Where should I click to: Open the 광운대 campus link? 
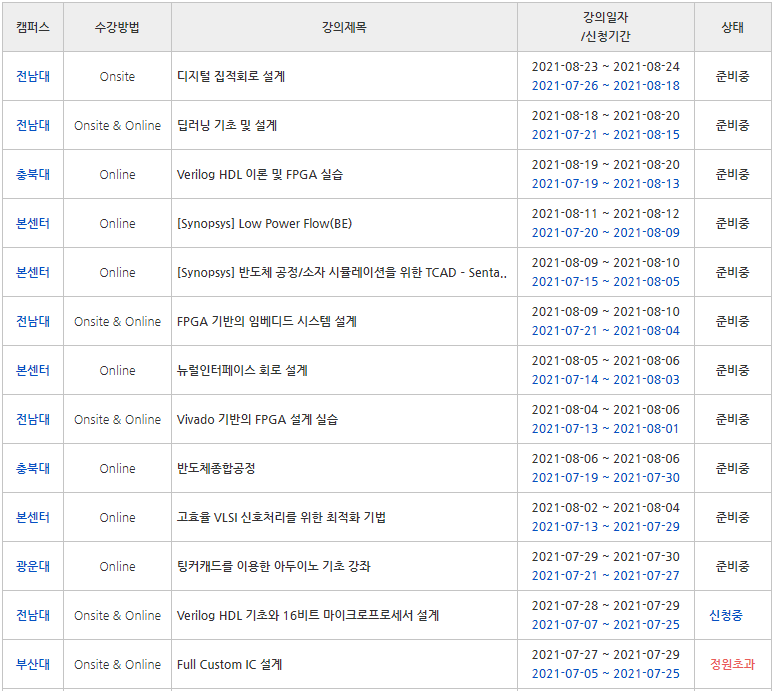click(33, 566)
